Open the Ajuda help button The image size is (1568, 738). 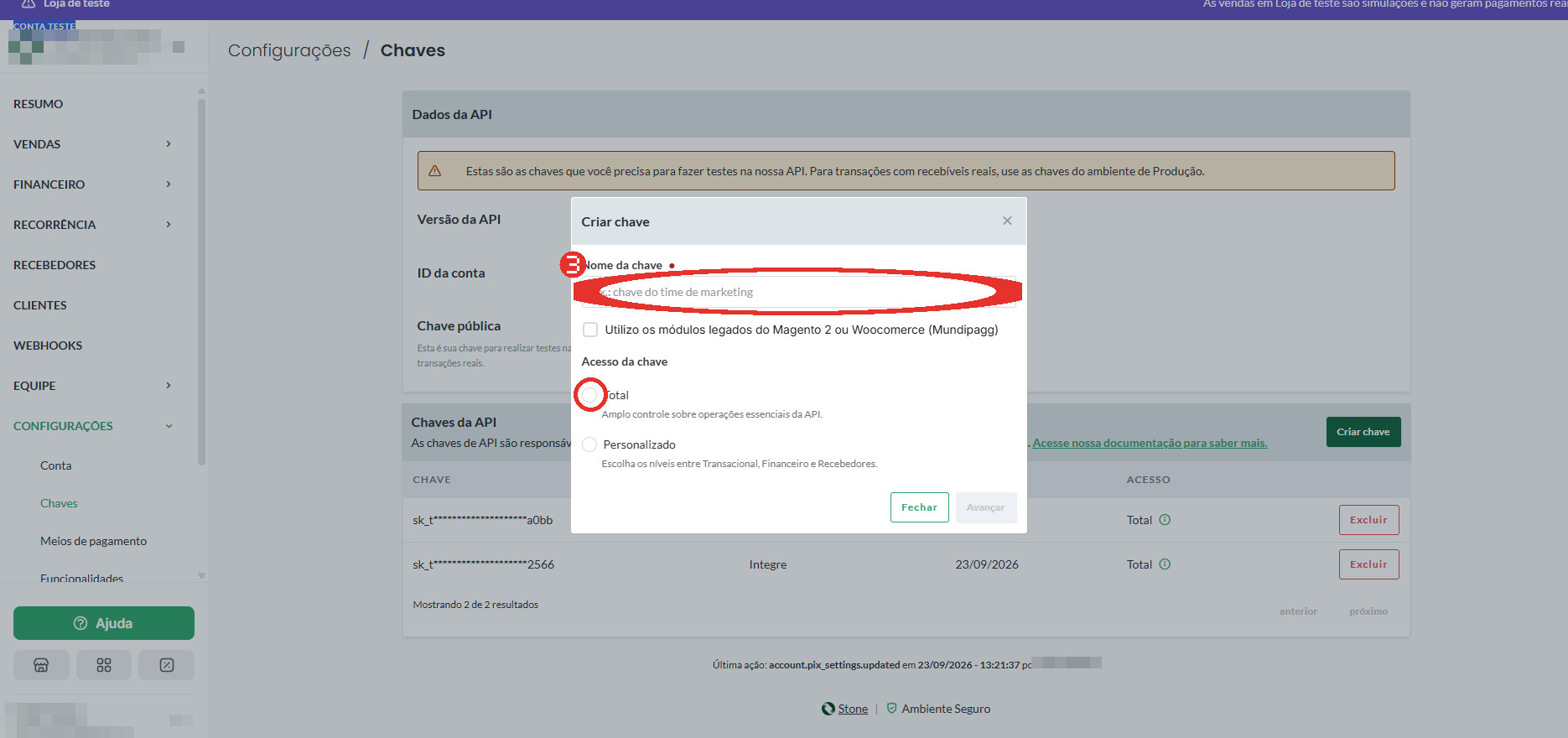tap(104, 623)
